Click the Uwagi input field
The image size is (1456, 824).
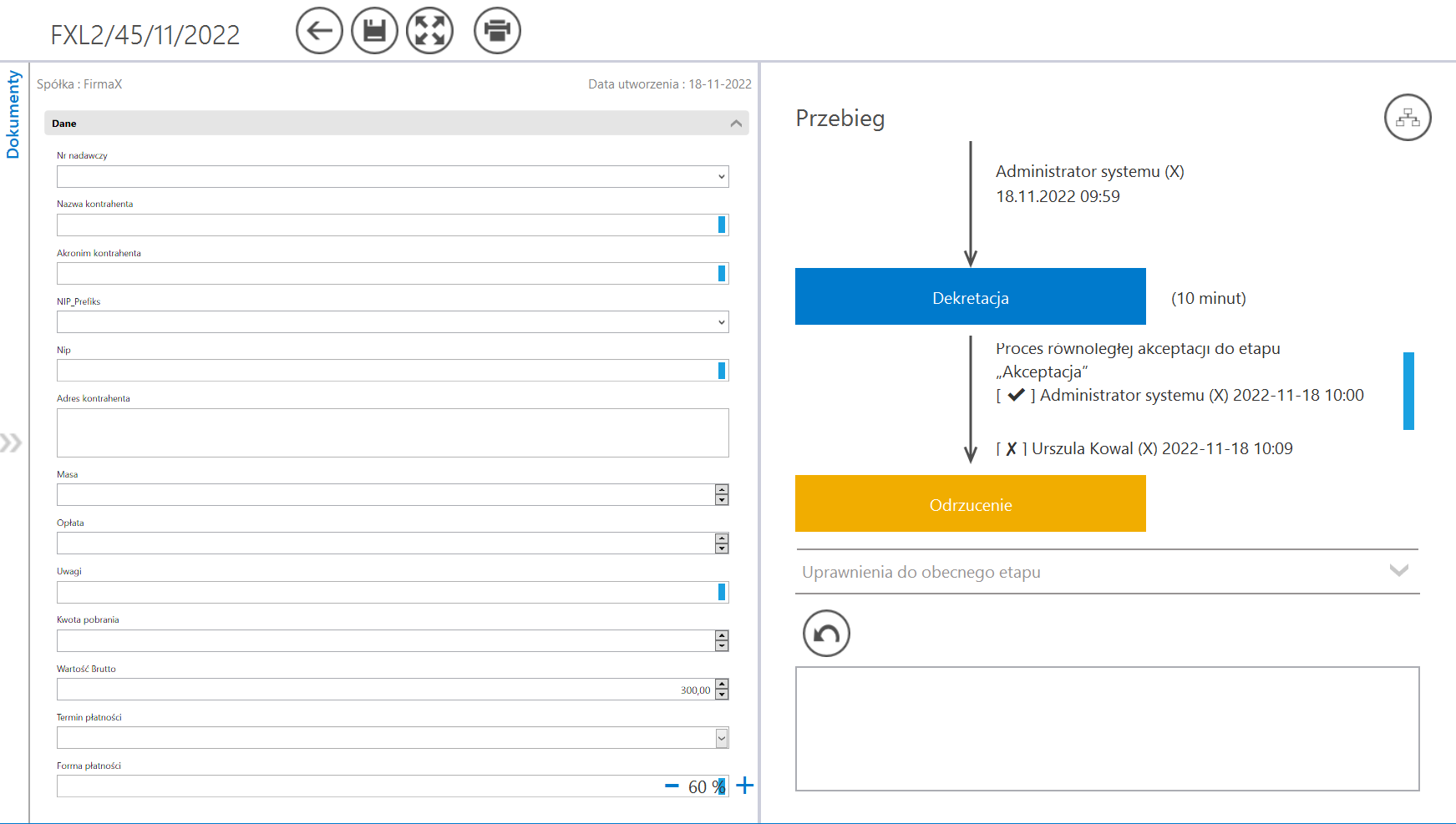[393, 593]
